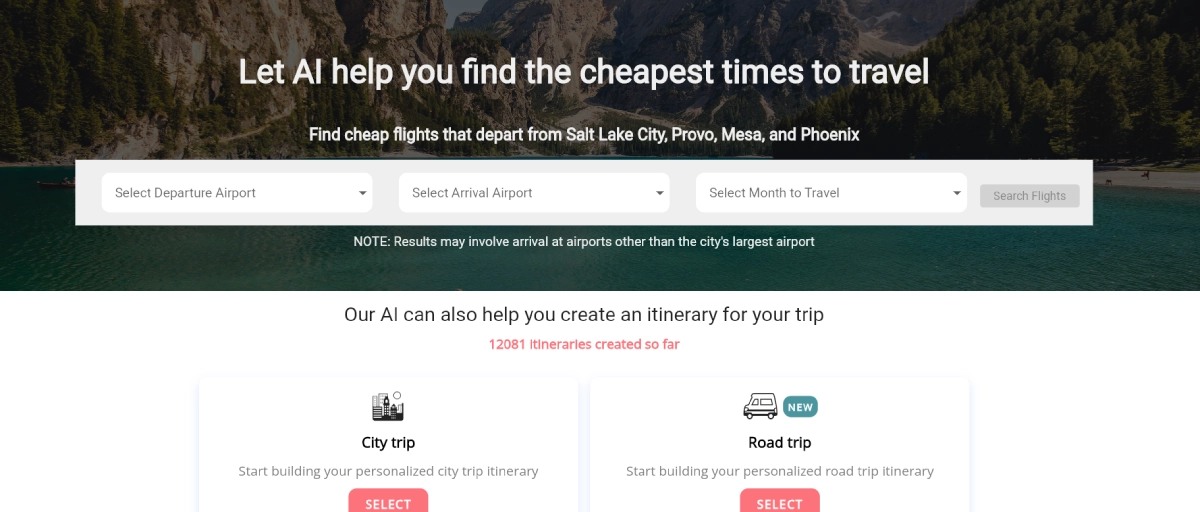This screenshot has height=512, width=1200.
Task: Click the 'Find cheap flights that depart' subheading
Action: pos(584,134)
